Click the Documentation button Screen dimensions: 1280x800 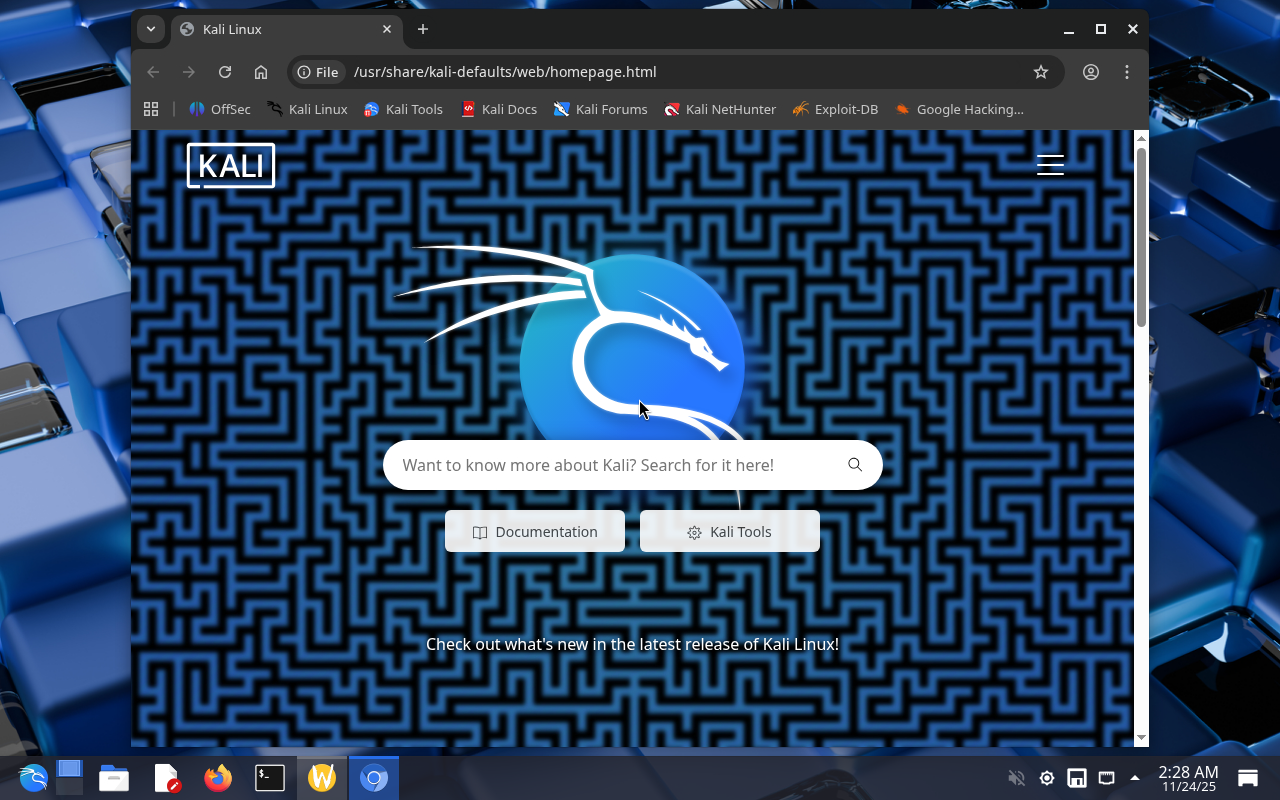point(535,532)
